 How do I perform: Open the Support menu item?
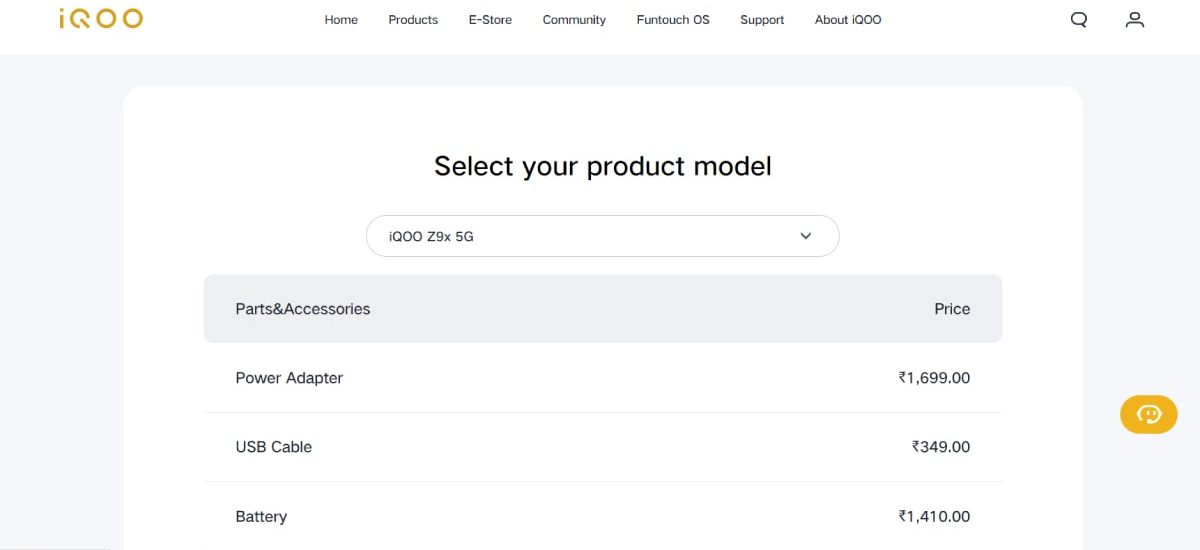[x=762, y=20]
